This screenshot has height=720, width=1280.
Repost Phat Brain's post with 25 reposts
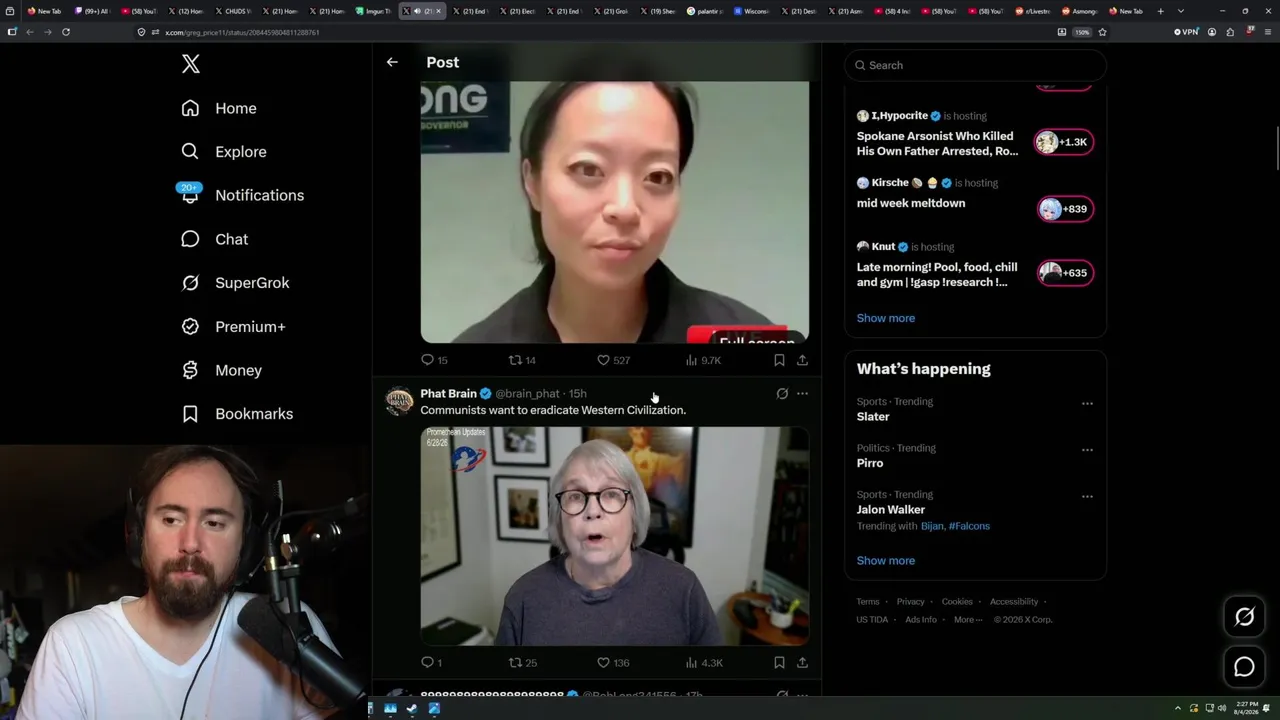pos(523,662)
